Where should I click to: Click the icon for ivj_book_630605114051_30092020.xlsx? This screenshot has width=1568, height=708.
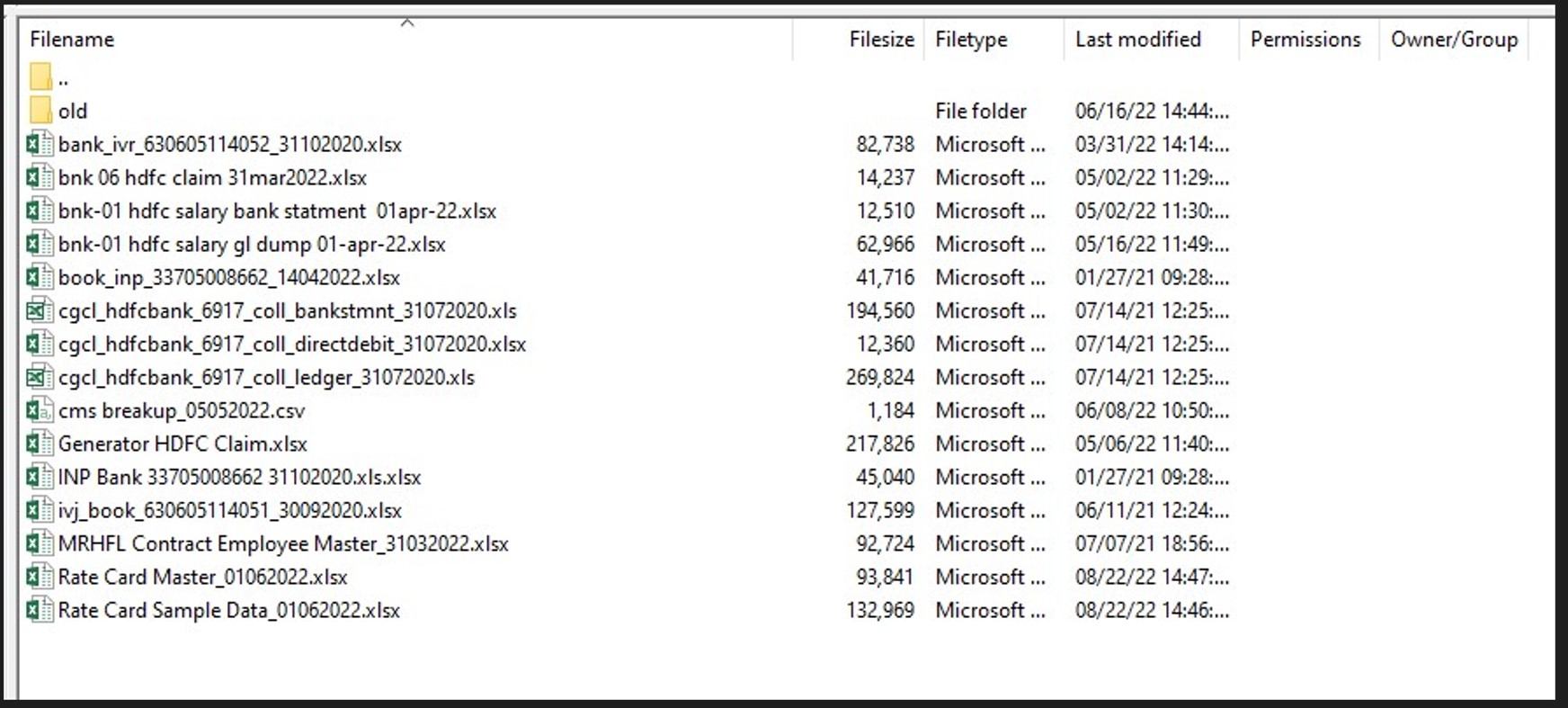(x=40, y=510)
